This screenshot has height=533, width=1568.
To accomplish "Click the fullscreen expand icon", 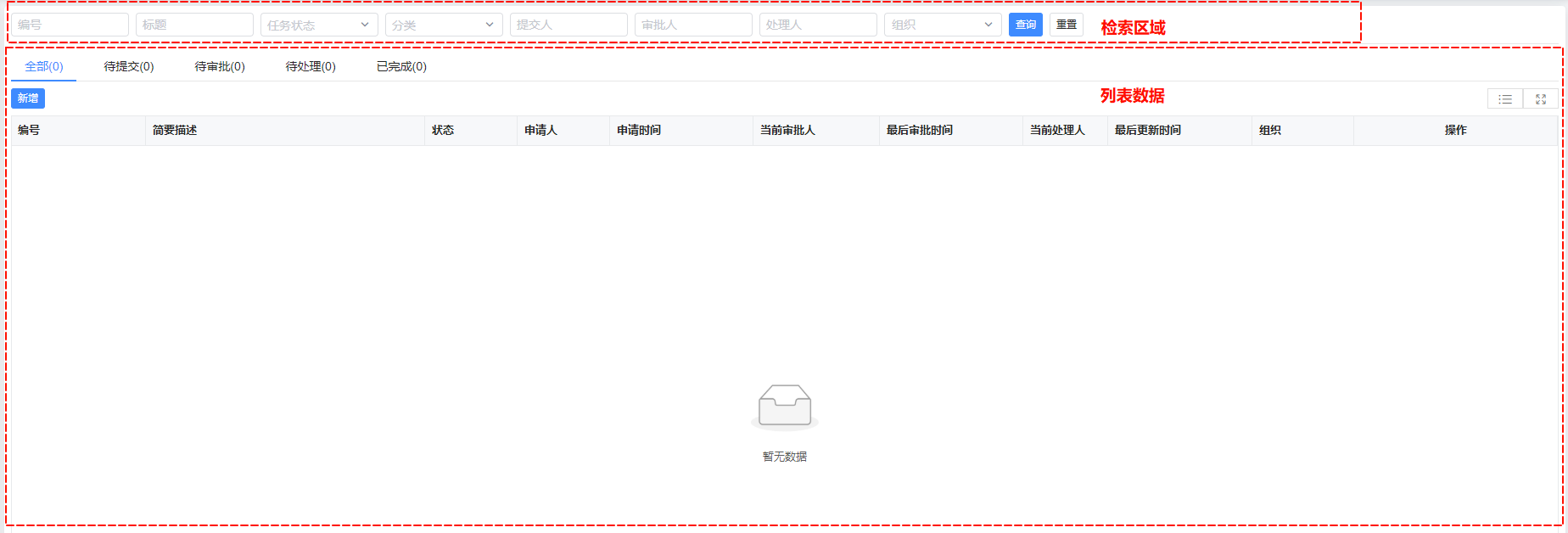I will (x=1541, y=99).
